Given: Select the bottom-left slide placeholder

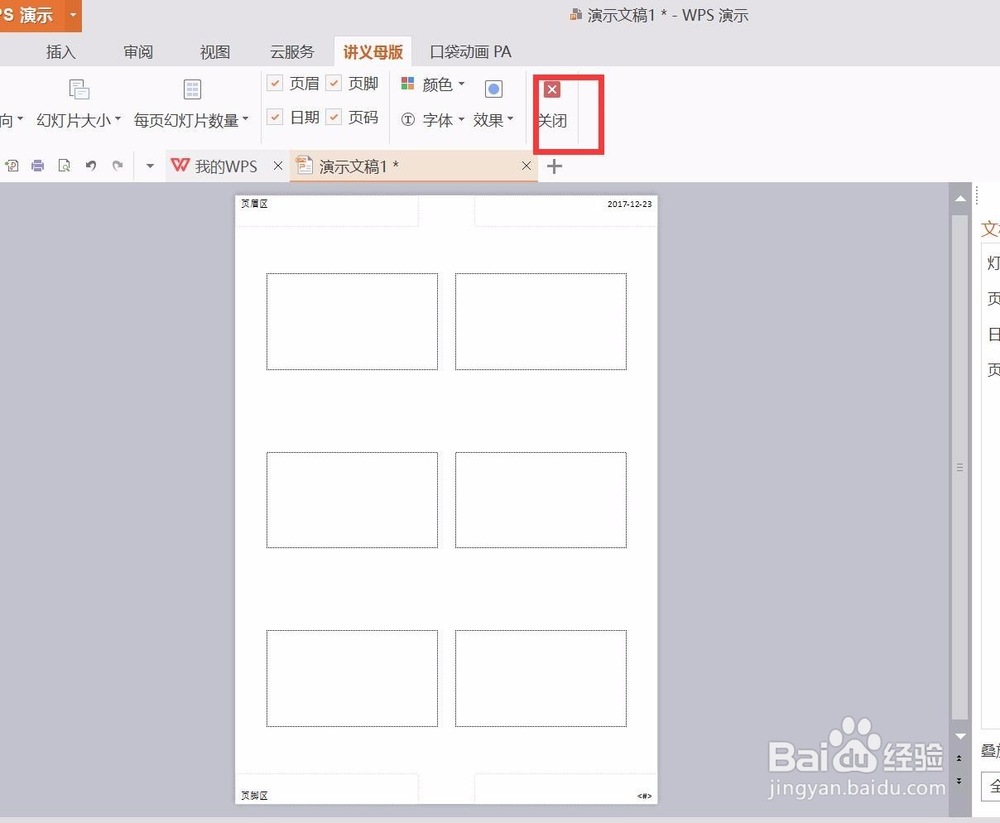Looking at the screenshot, I should tap(352, 678).
